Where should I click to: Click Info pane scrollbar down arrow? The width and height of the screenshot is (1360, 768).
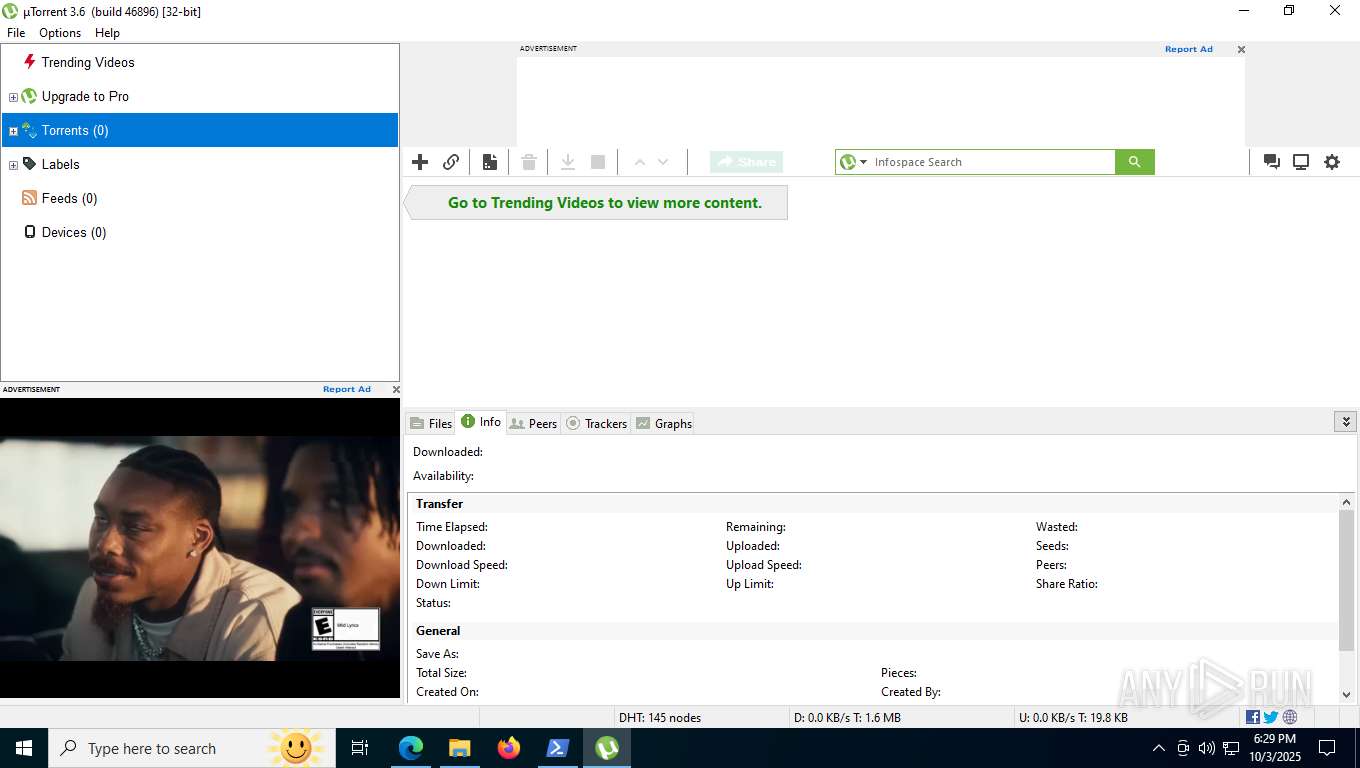1346,694
